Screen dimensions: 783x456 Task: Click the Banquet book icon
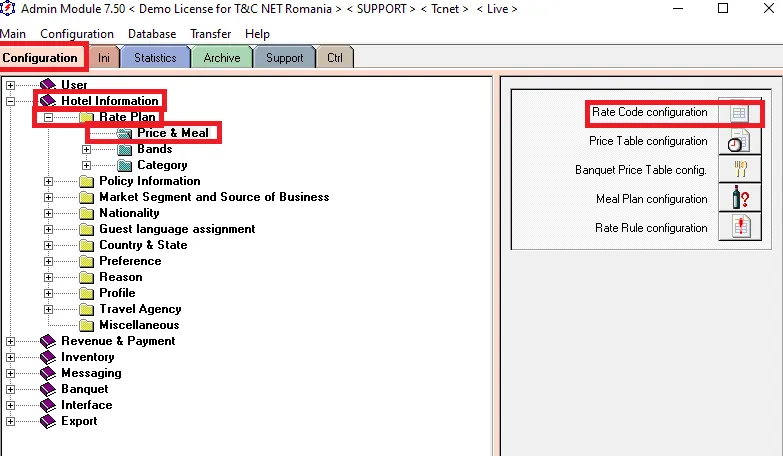pyautogui.click(x=48, y=389)
